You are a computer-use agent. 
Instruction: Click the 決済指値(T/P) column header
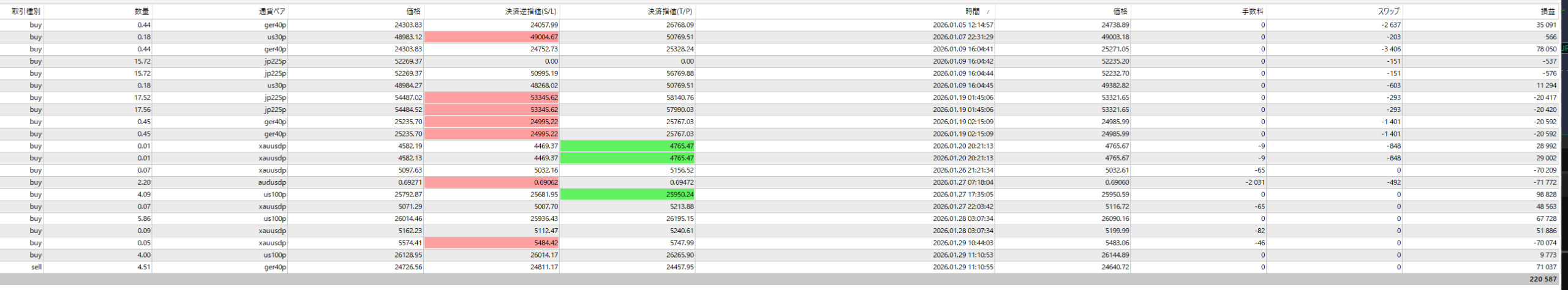(671, 11)
